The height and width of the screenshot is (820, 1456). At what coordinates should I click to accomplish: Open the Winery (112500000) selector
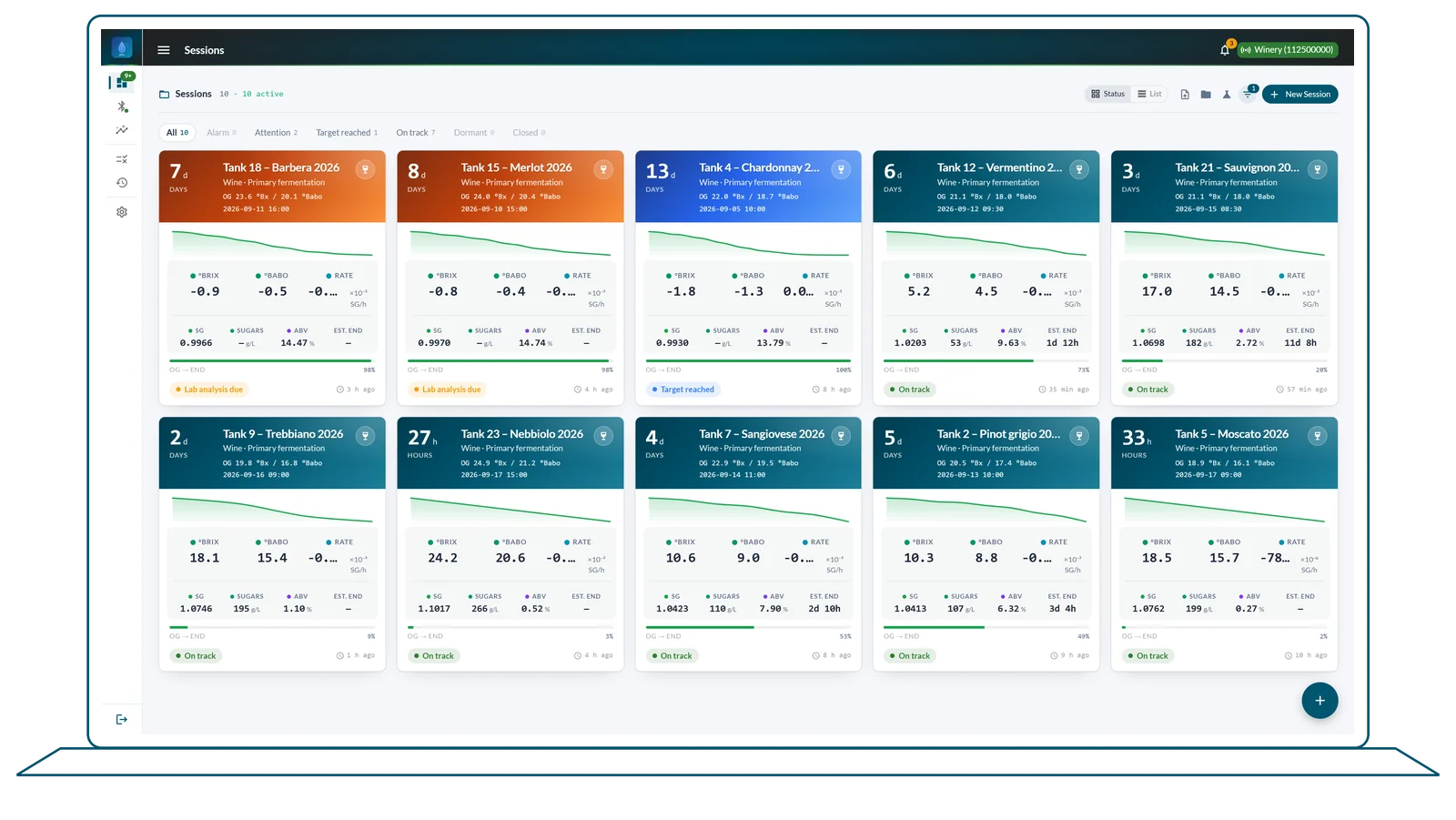pyautogui.click(x=1287, y=50)
